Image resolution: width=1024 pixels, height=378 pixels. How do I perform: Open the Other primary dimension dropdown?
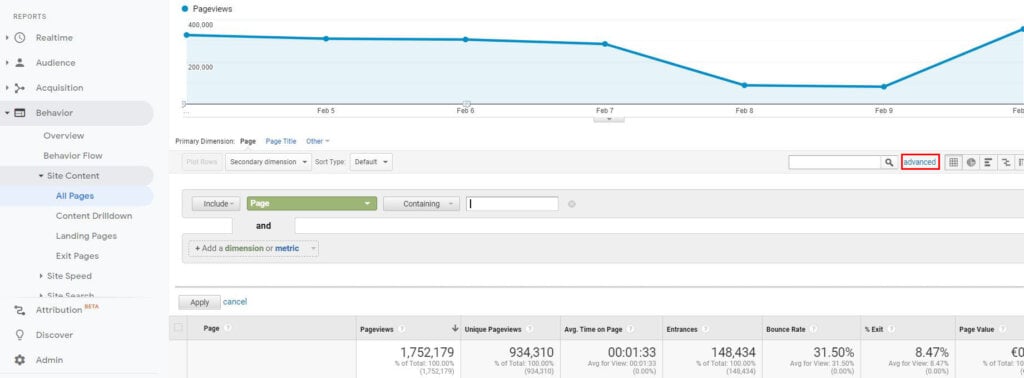pos(317,141)
